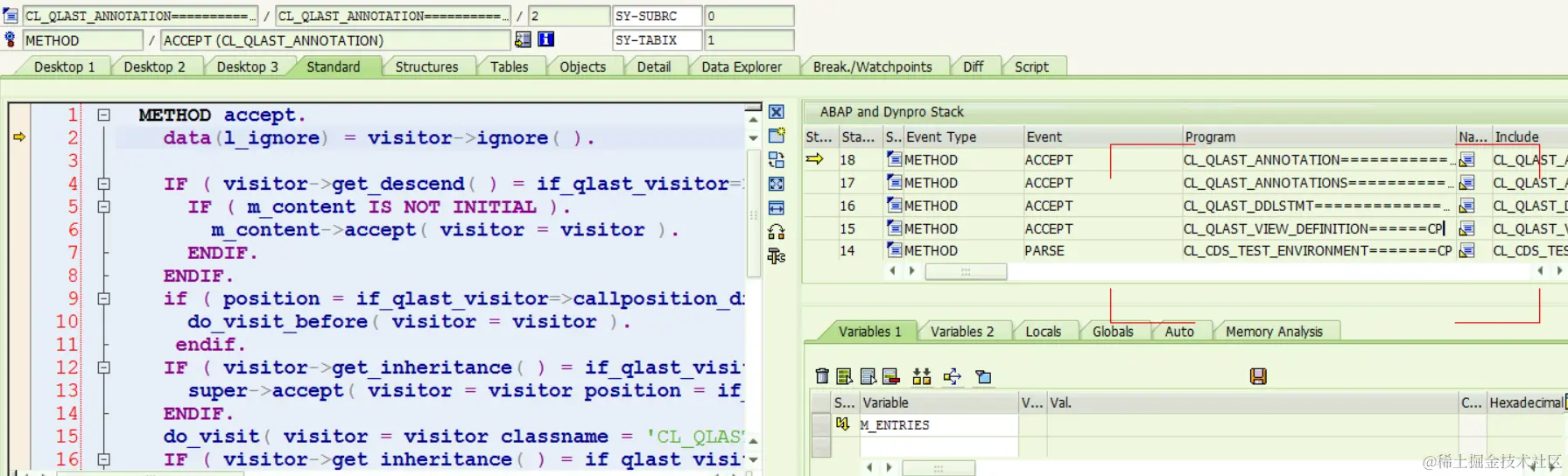Click the navigate-to-source icon next to the ACCEPT field

pos(523,39)
